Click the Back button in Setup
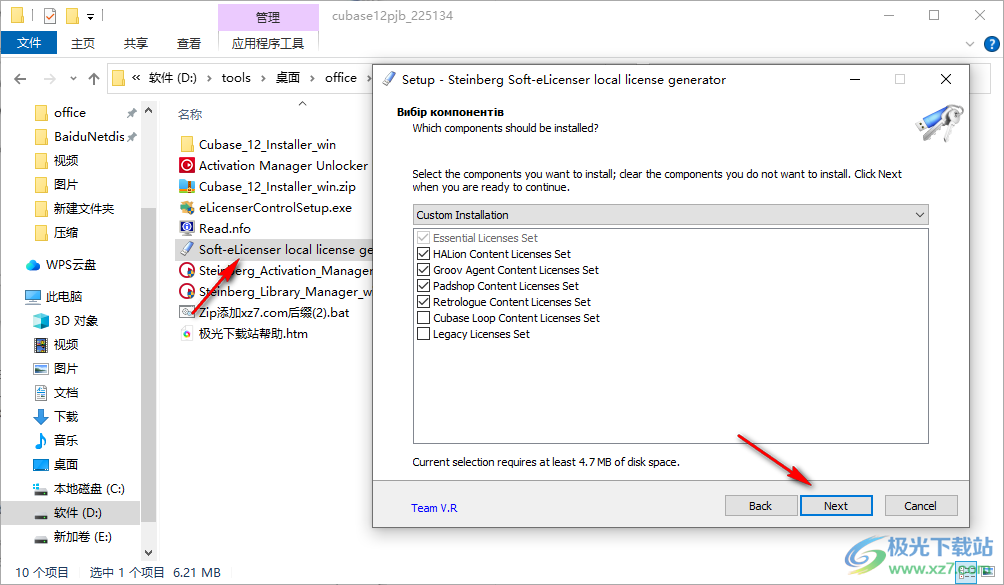This screenshot has width=1004, height=585. pyautogui.click(x=761, y=506)
